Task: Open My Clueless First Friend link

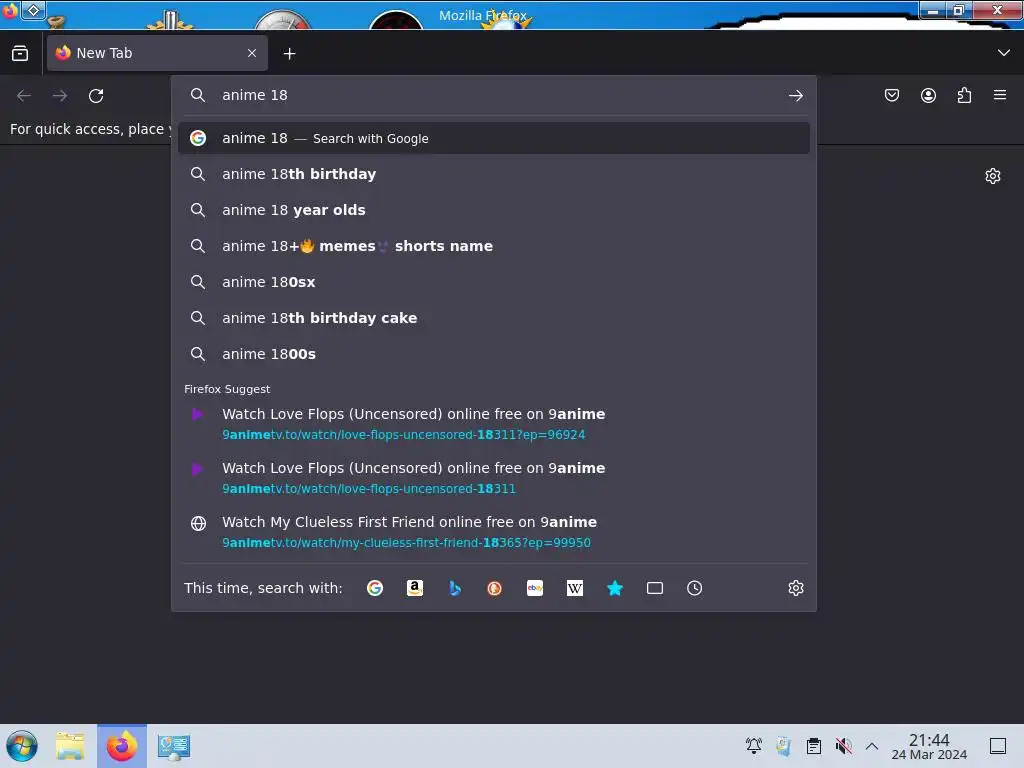Action: point(494,532)
